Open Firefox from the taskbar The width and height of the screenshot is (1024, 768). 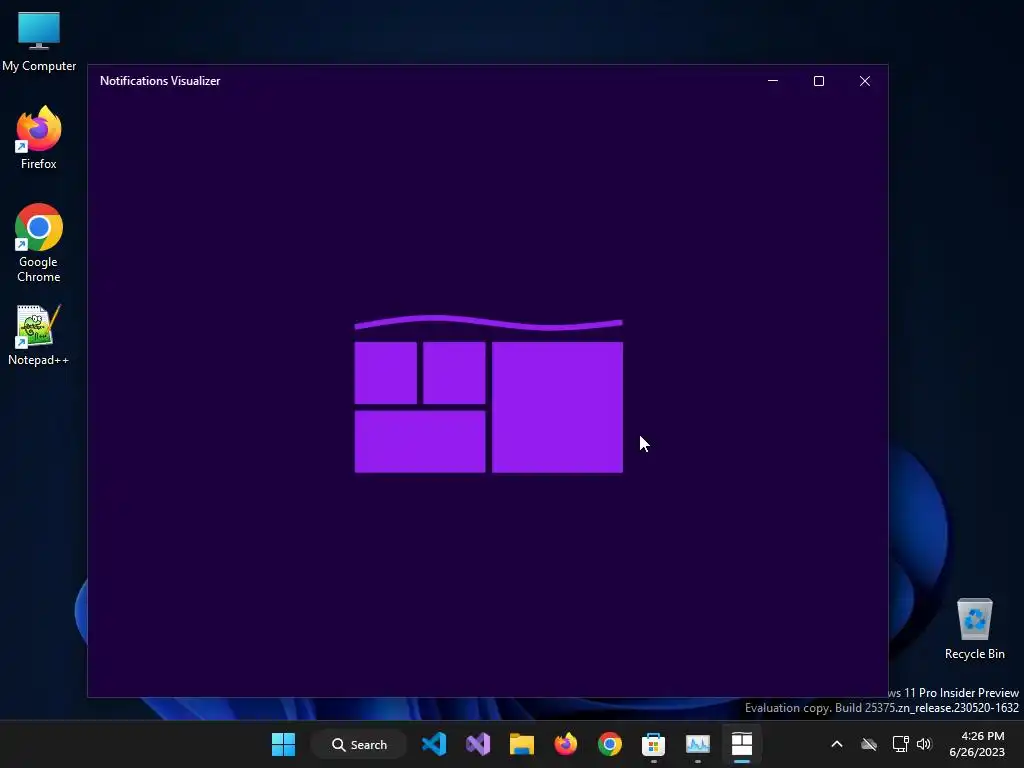click(566, 744)
